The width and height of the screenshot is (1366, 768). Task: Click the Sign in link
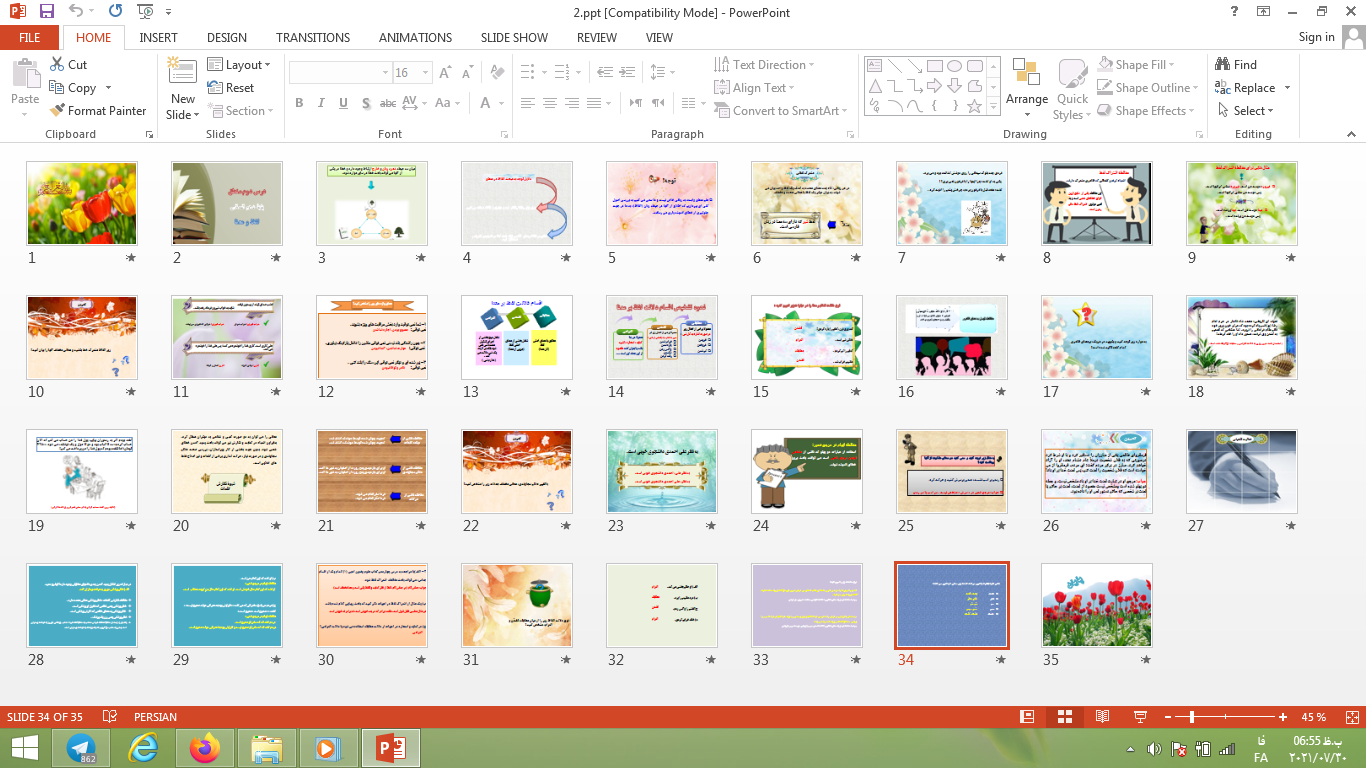click(x=1316, y=37)
